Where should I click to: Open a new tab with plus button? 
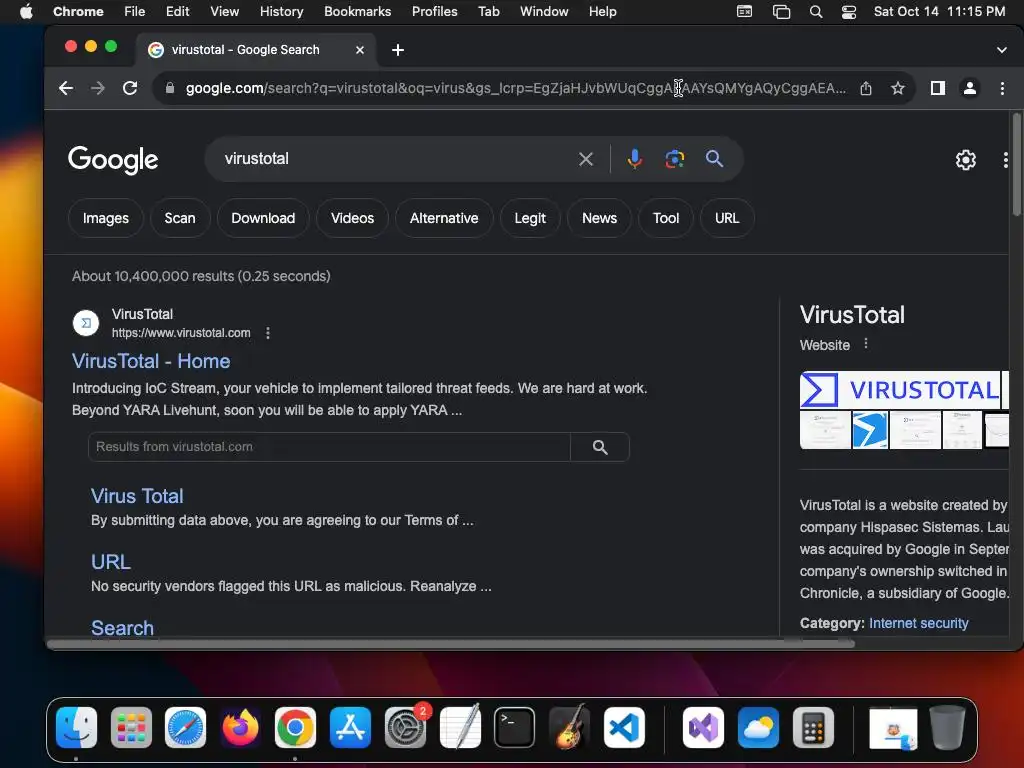[398, 50]
